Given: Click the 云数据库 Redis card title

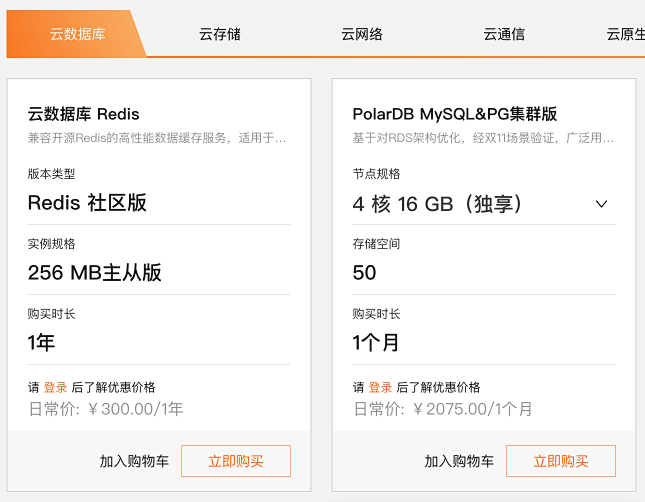Looking at the screenshot, I should coord(83,113).
